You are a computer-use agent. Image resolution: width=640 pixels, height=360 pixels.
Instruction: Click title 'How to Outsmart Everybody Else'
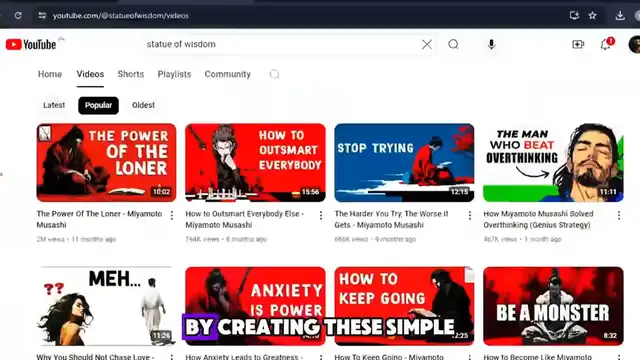(244, 219)
